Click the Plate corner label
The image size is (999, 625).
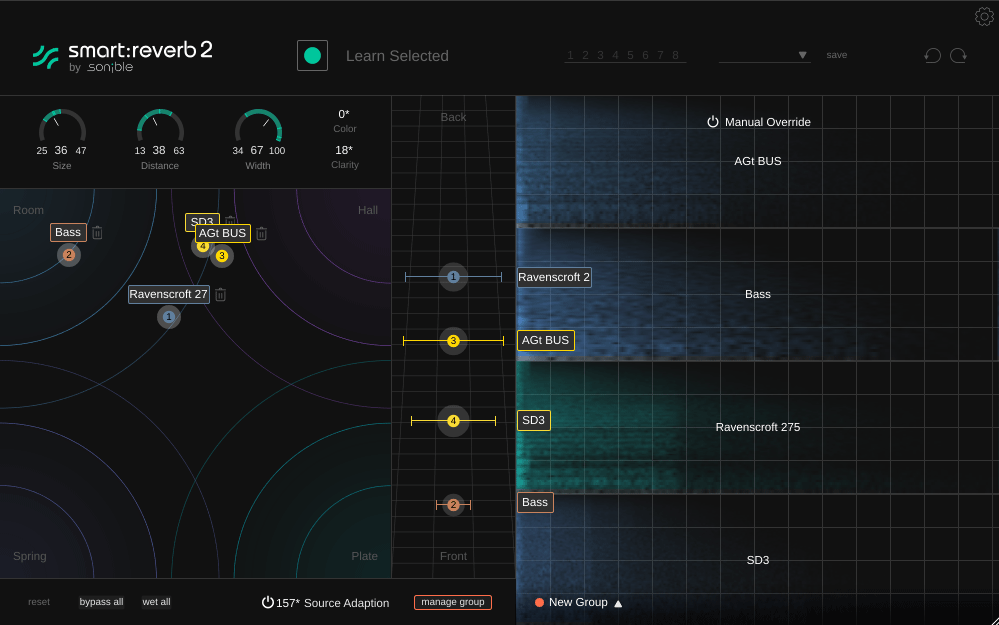(x=364, y=556)
